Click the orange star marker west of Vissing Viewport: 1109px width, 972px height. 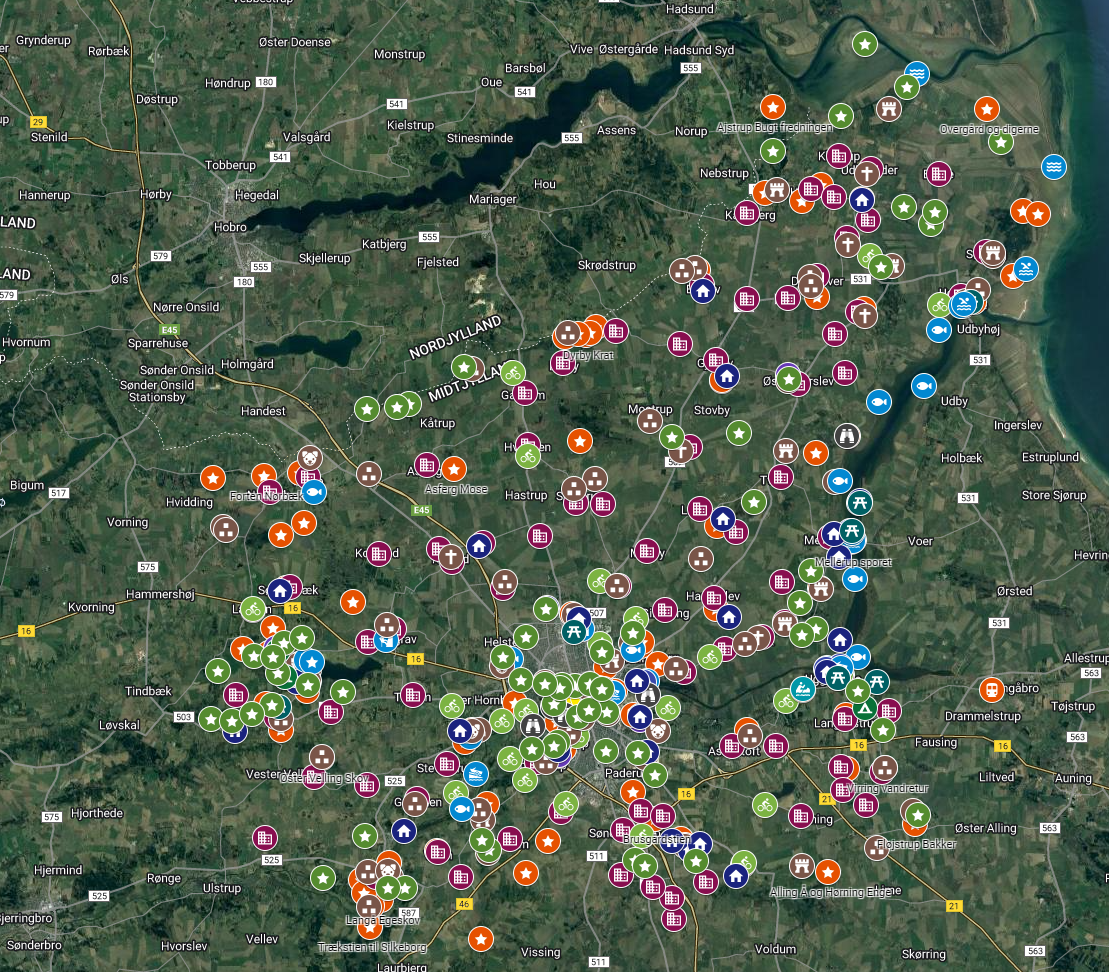481,938
